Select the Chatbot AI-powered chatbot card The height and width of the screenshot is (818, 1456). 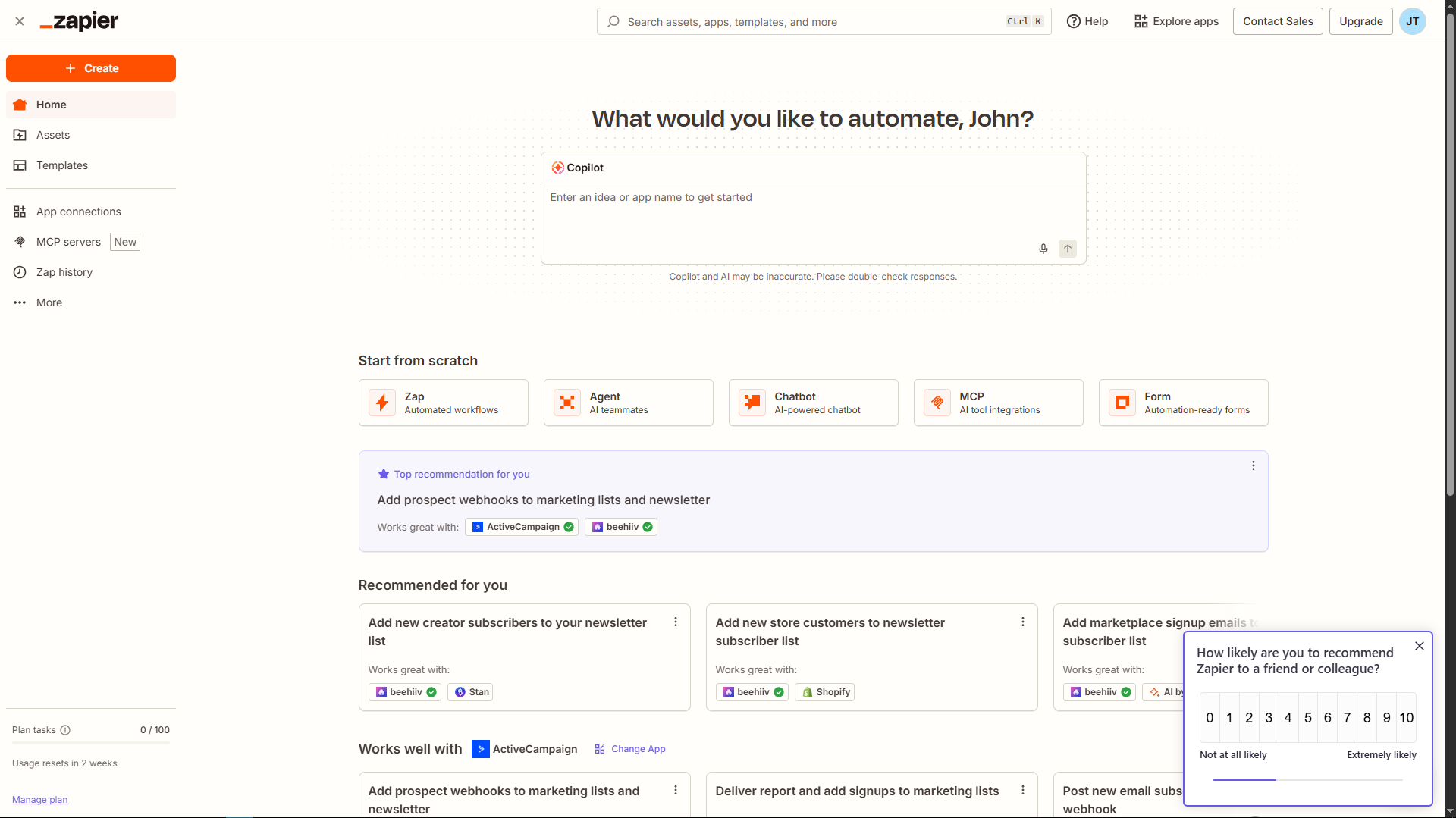(x=814, y=403)
